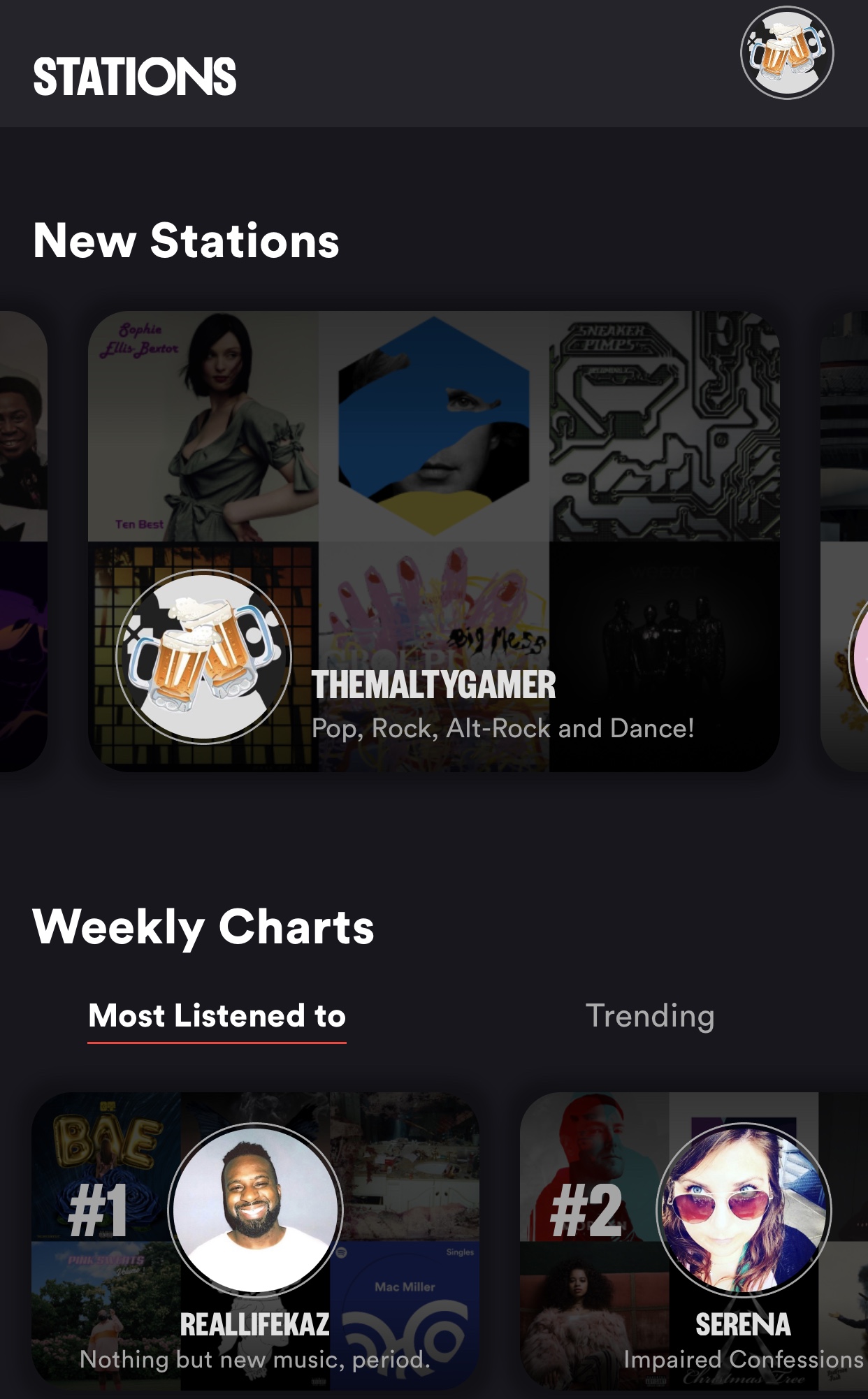Tap the Sophie Ellis-Bextor album cover
Viewport: 868px width, 1399px height.
click(203, 426)
